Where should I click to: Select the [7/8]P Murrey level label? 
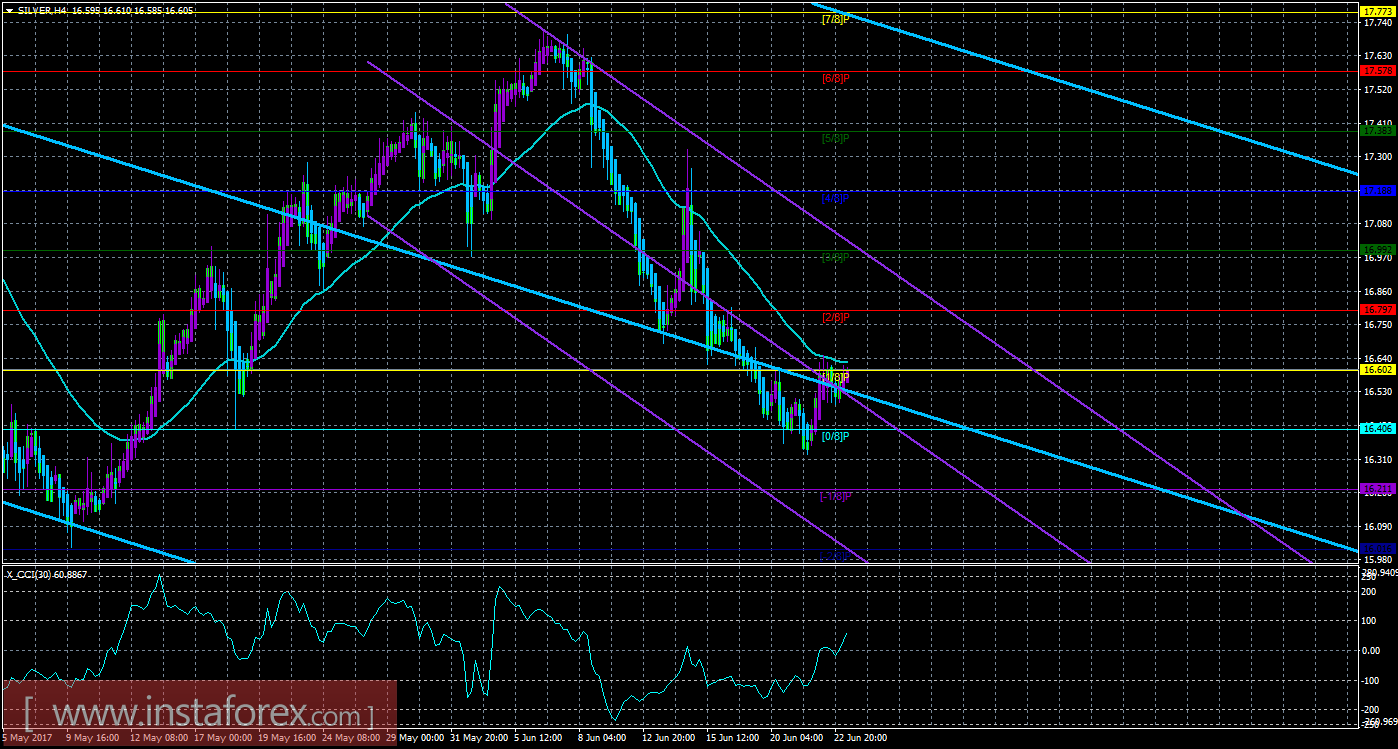click(x=835, y=19)
